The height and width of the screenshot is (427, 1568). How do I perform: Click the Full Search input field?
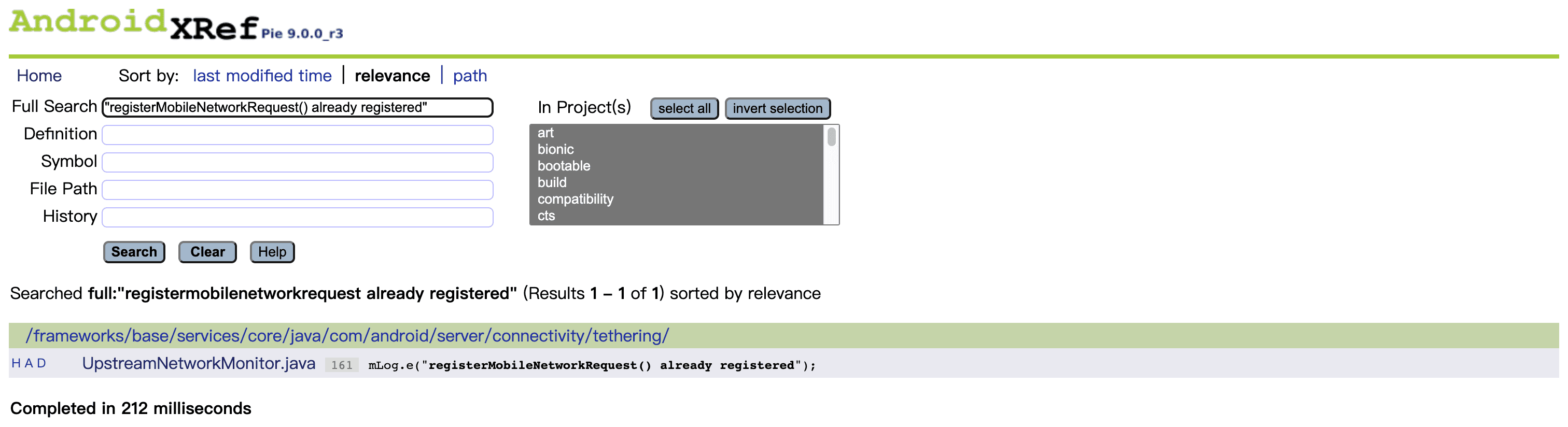click(297, 108)
